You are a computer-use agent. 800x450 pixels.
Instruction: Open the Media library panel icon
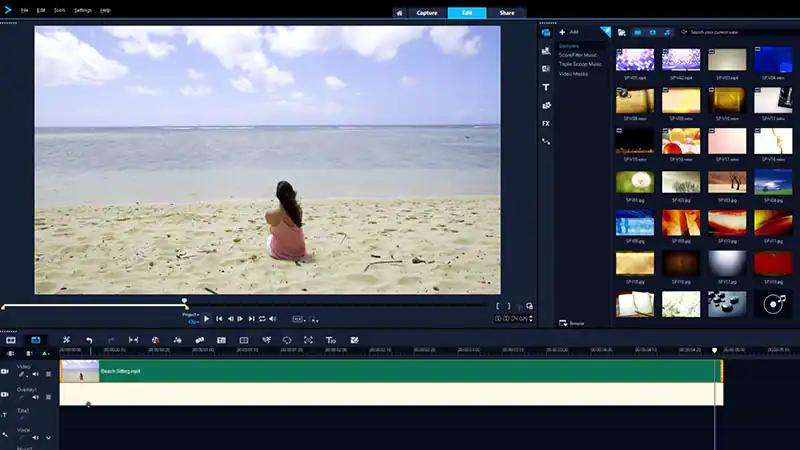(546, 32)
